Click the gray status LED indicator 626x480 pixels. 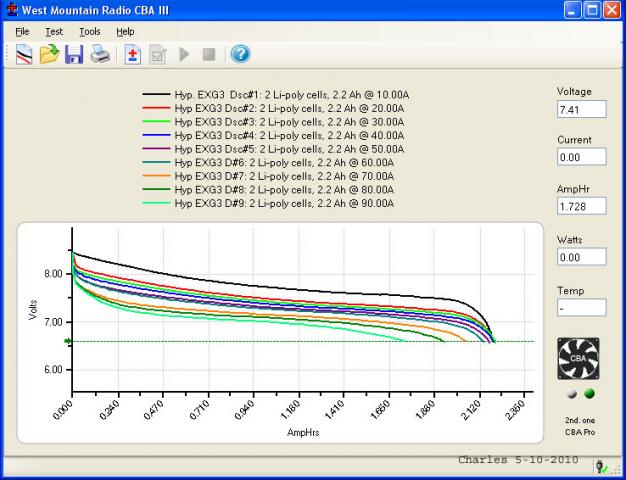click(571, 393)
